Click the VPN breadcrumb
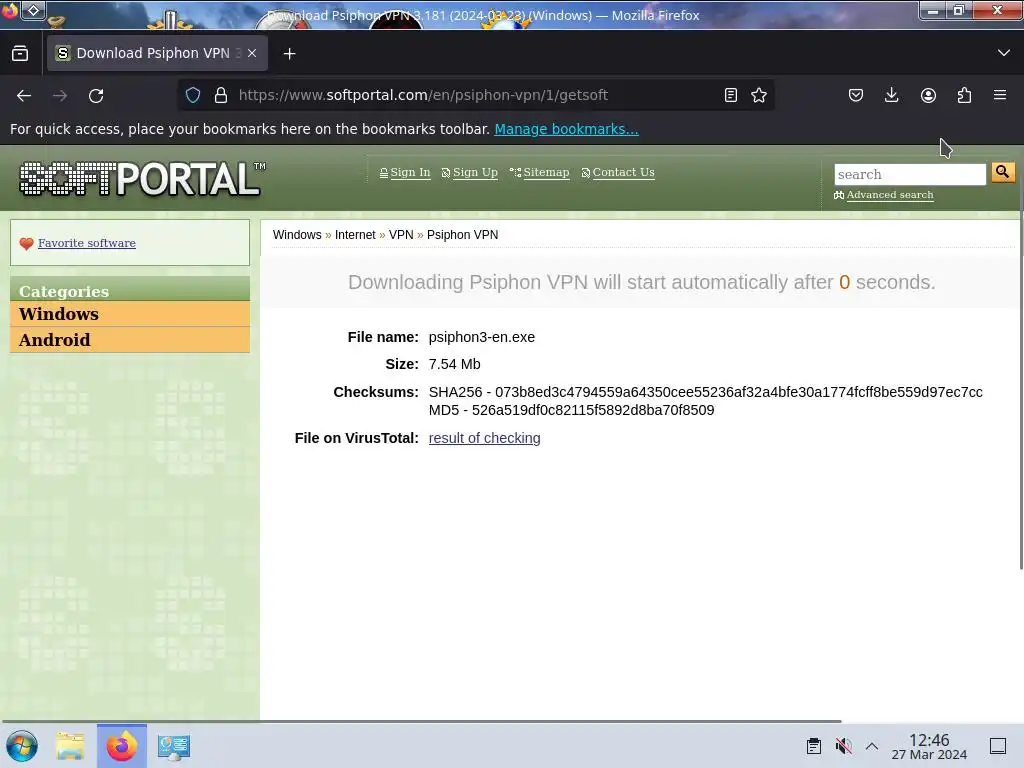The width and height of the screenshot is (1024, 768). point(401,234)
